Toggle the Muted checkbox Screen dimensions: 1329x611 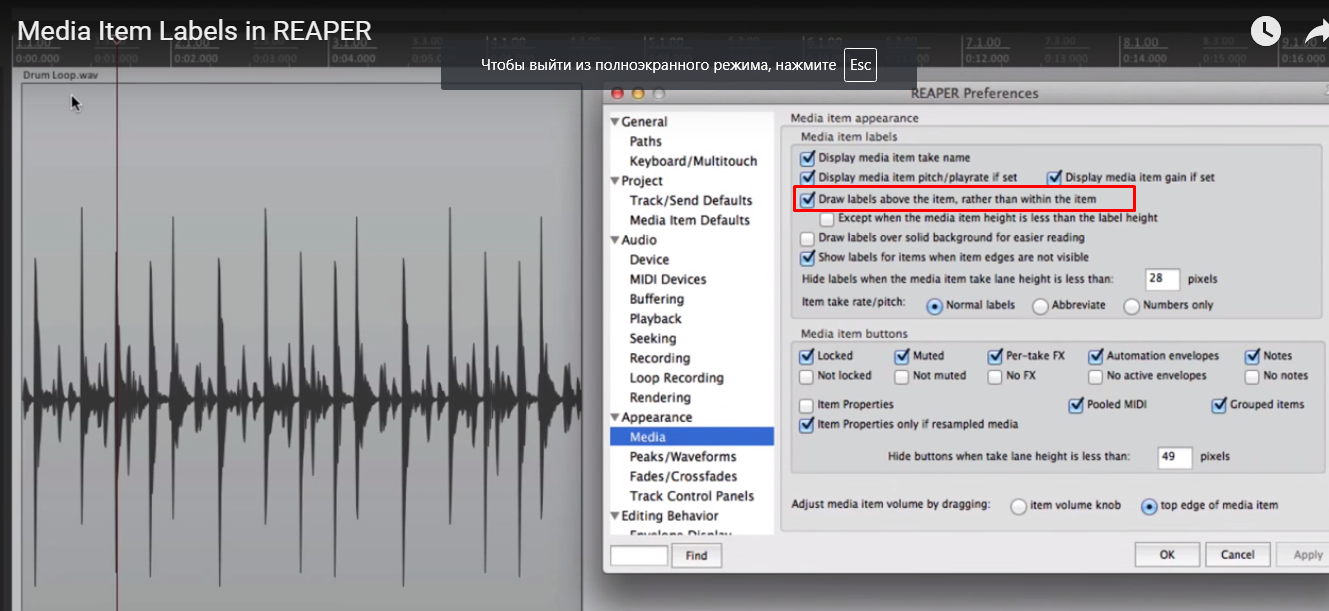click(902, 356)
